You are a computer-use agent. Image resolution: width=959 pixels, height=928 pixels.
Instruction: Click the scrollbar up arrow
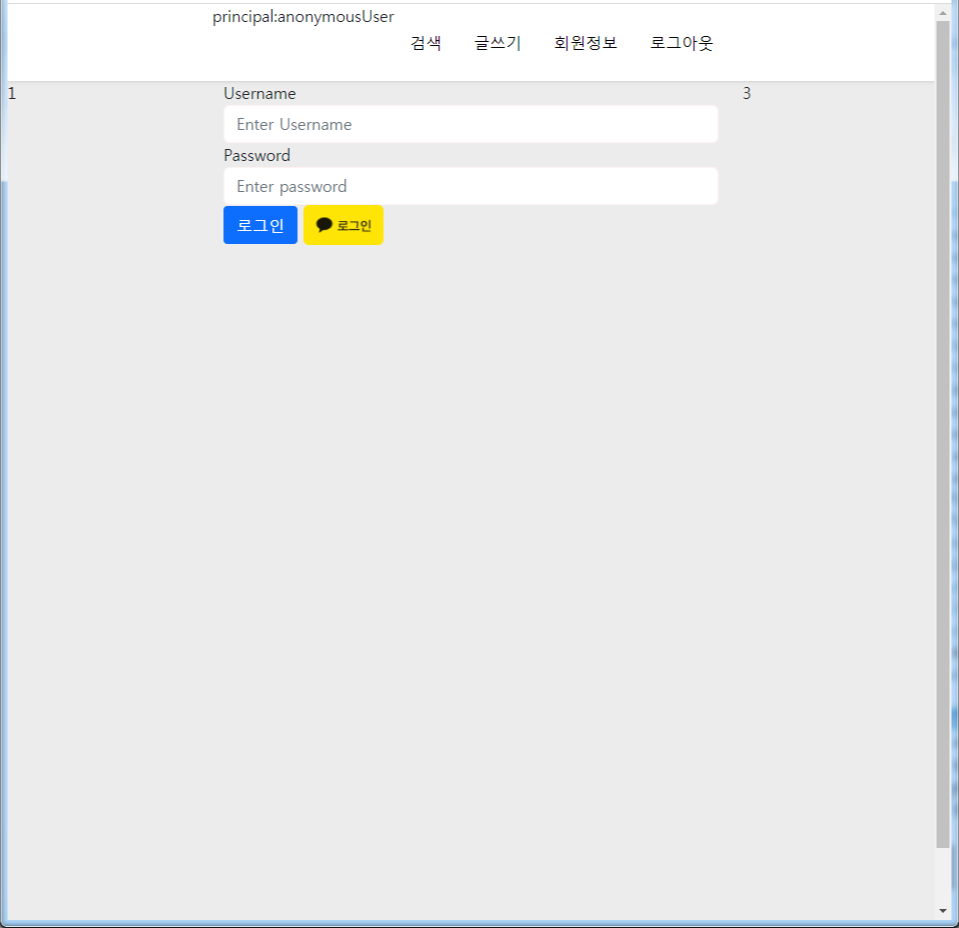pos(942,12)
